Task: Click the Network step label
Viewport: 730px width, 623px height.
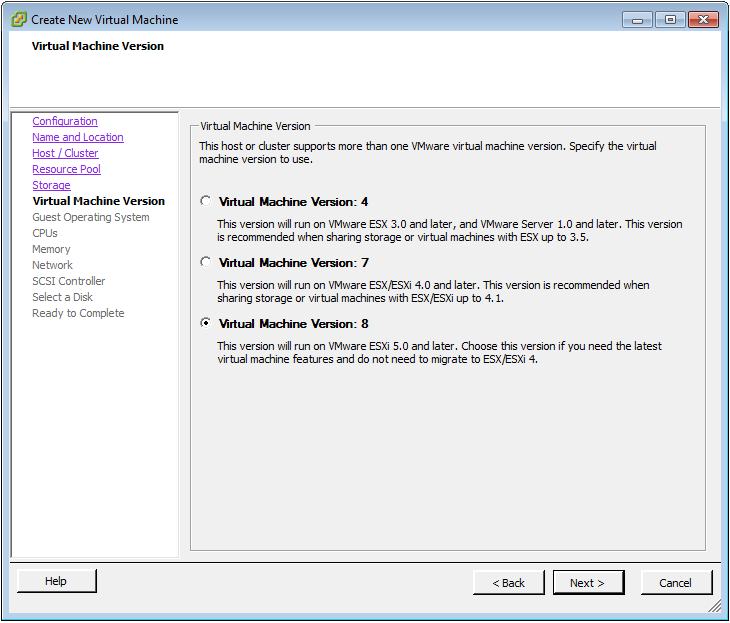Action: click(x=53, y=265)
